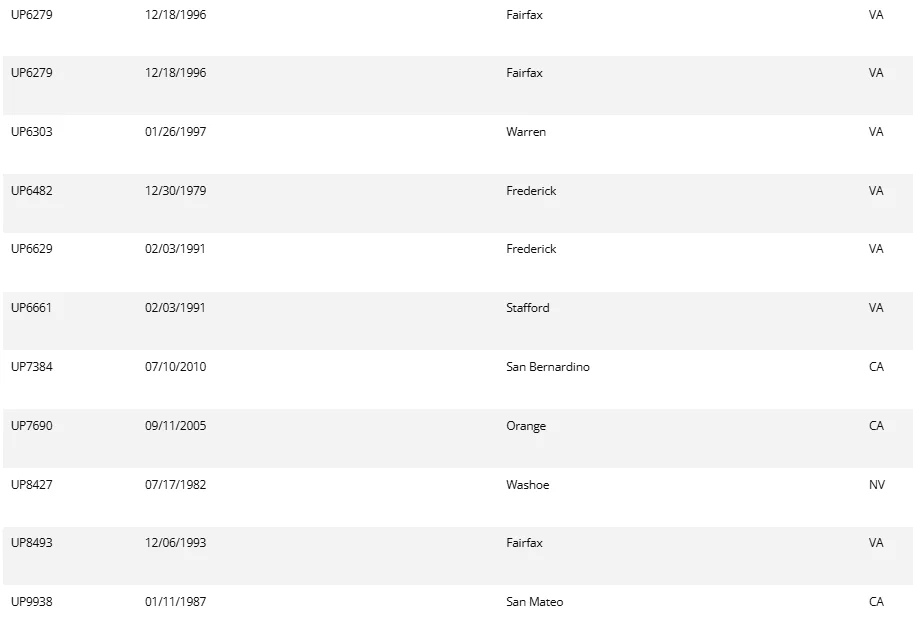This screenshot has height=629, width=913.
Task: Select the 12/30/1979 date cell
Action: tap(175, 191)
